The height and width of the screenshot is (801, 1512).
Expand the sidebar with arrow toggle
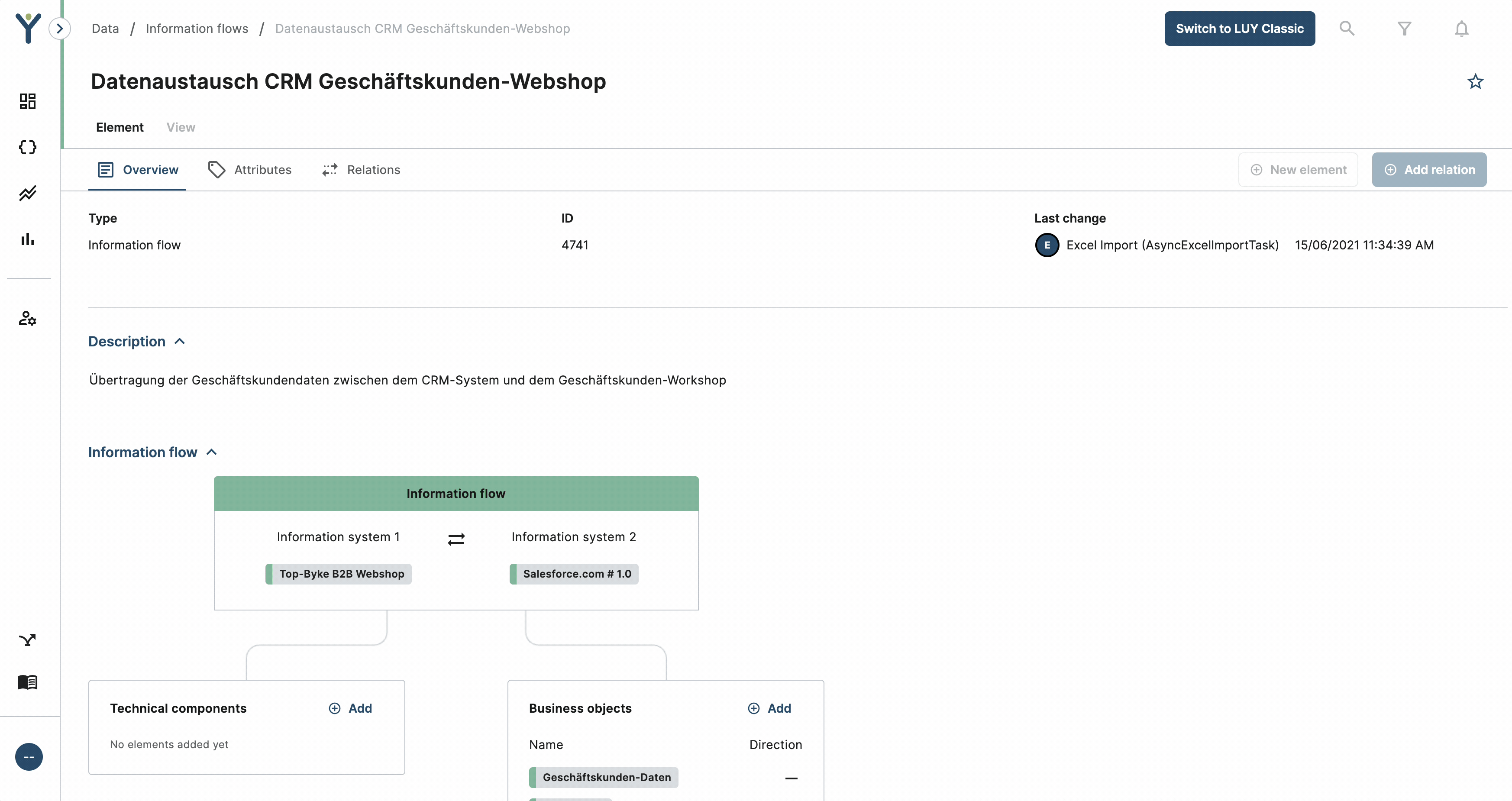59,28
